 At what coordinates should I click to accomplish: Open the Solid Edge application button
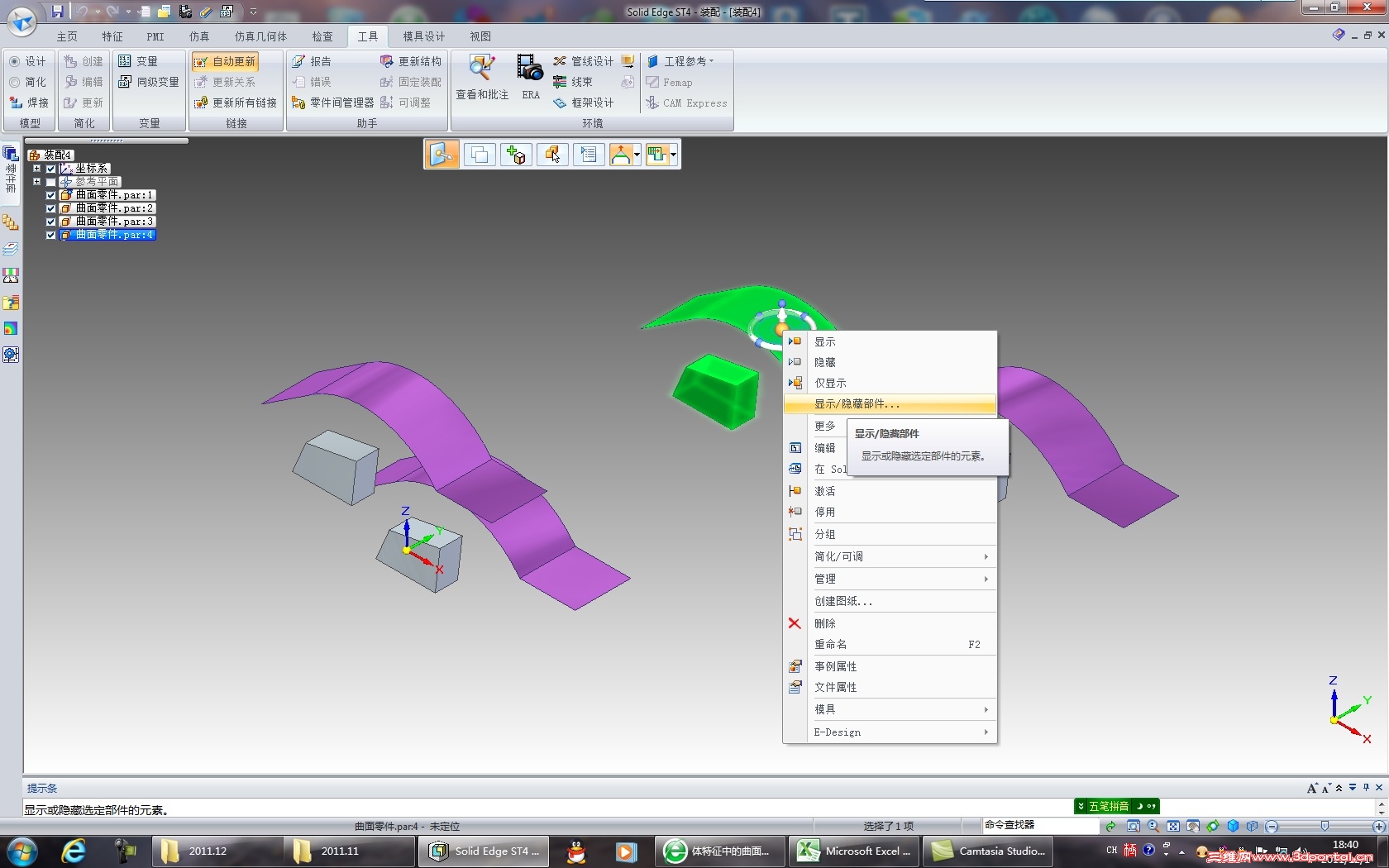(21, 21)
